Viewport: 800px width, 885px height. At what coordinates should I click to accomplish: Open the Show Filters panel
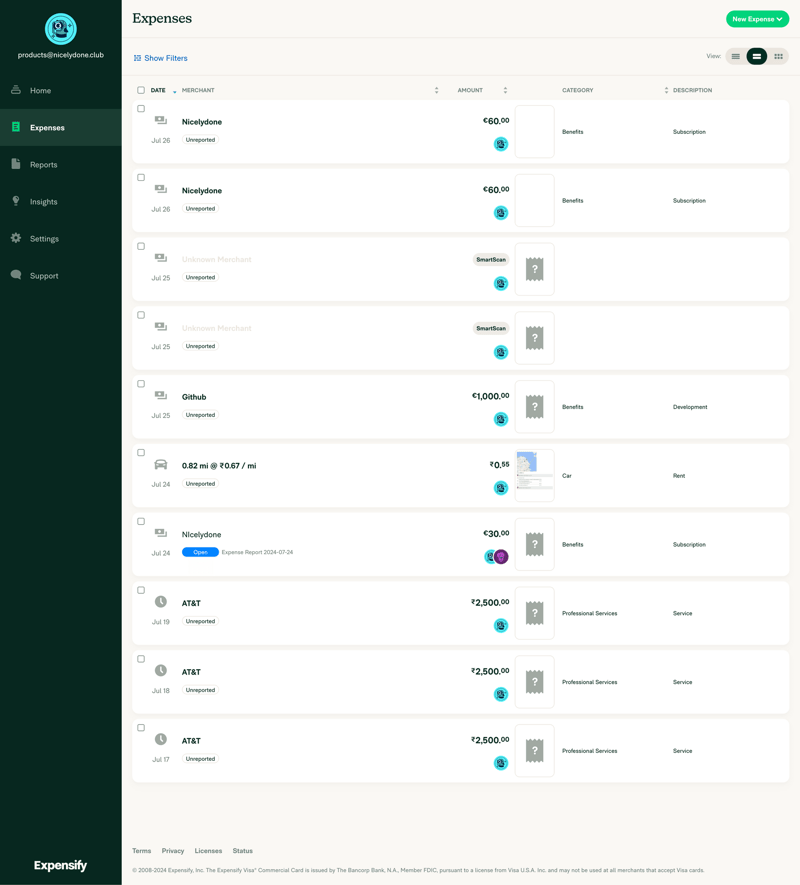point(160,57)
